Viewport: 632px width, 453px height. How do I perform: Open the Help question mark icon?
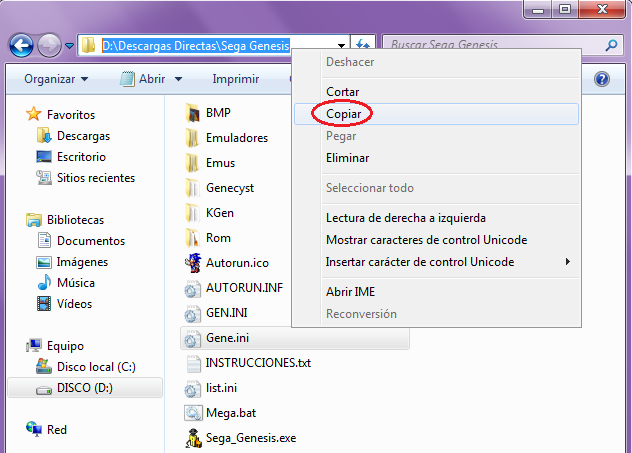(x=602, y=79)
